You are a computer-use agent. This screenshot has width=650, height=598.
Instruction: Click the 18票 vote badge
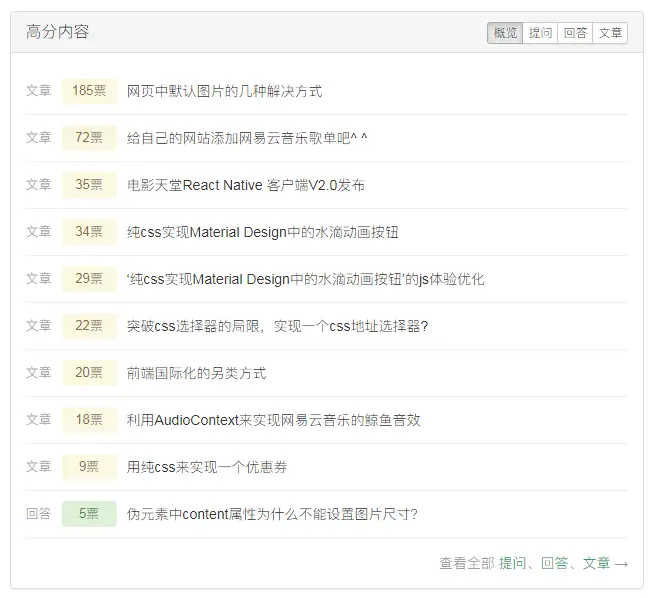click(89, 420)
